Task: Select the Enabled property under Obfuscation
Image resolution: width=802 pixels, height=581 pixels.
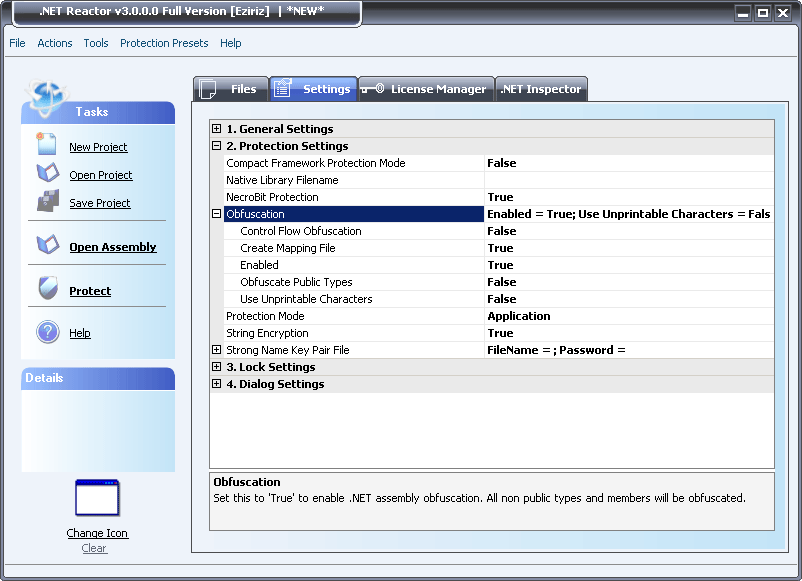Action: coord(499,265)
